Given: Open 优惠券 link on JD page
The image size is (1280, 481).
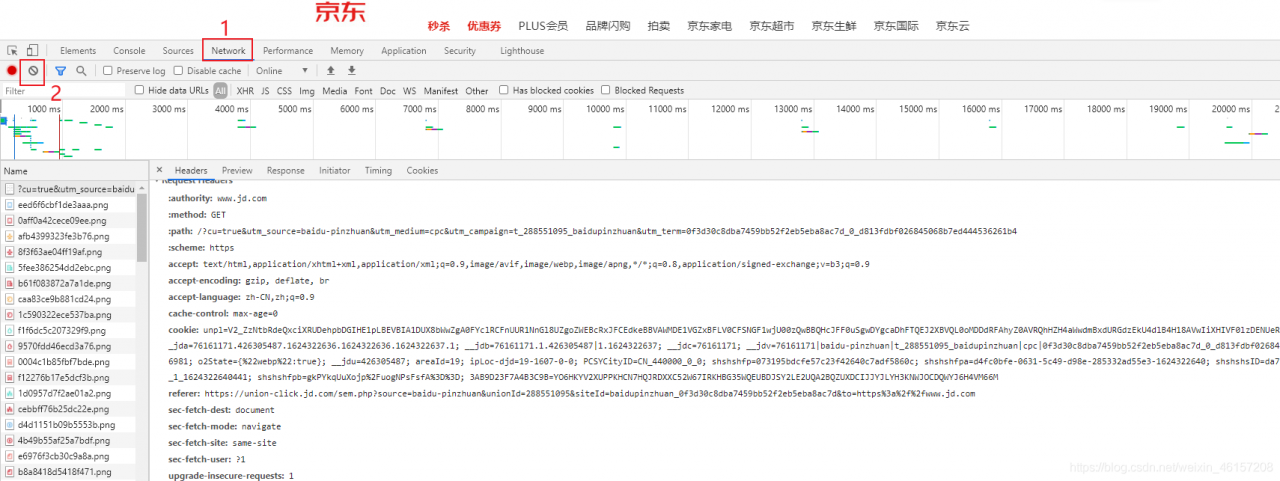Looking at the screenshot, I should click(x=484, y=26).
